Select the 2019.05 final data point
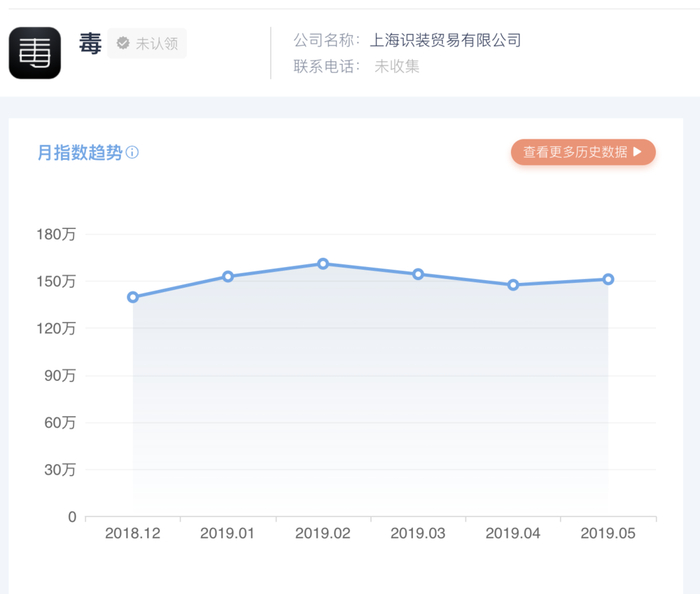Viewport: 700px width, 594px height. point(608,279)
